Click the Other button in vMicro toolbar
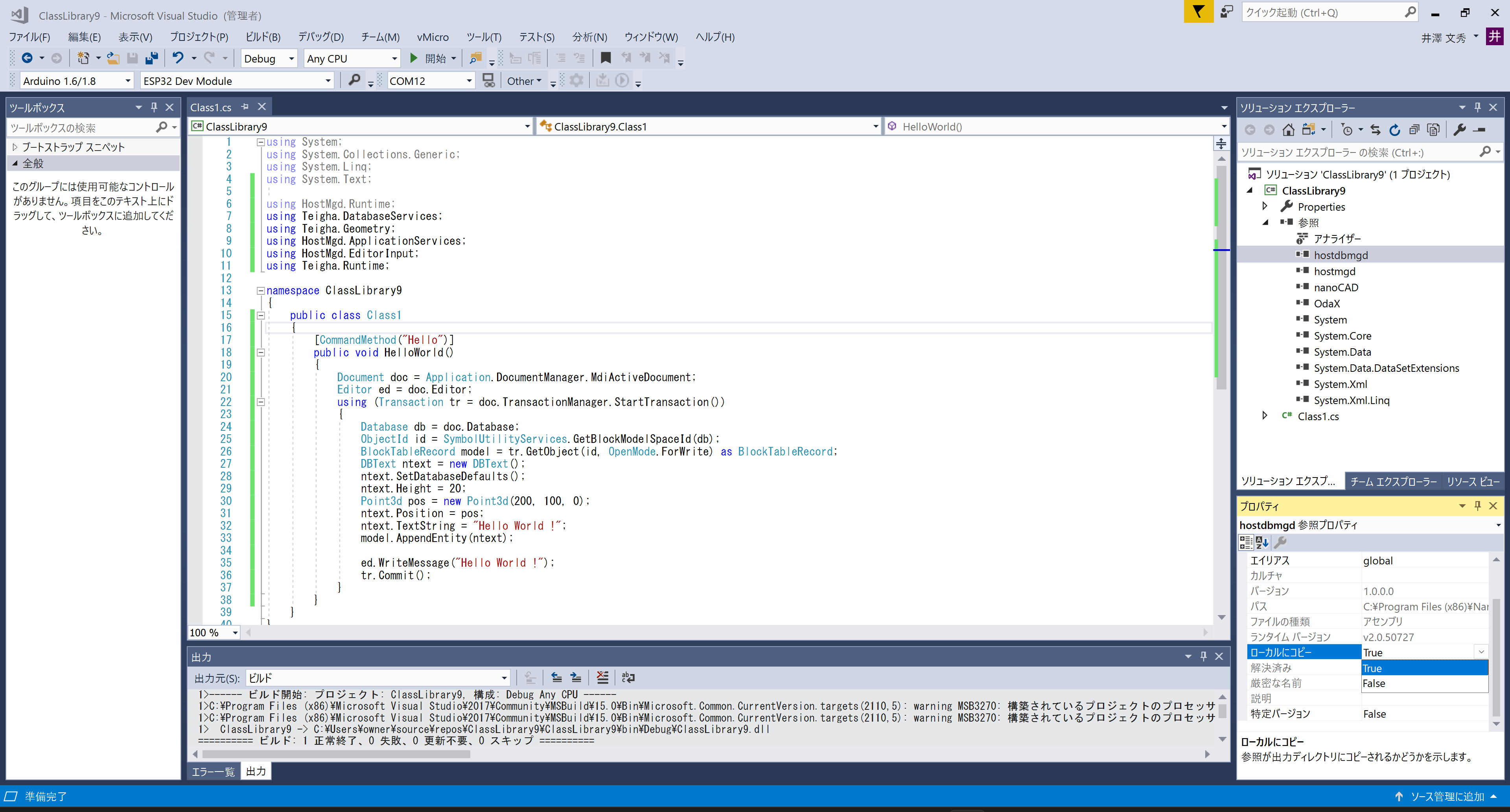The height and width of the screenshot is (812, 1510). coord(524,81)
